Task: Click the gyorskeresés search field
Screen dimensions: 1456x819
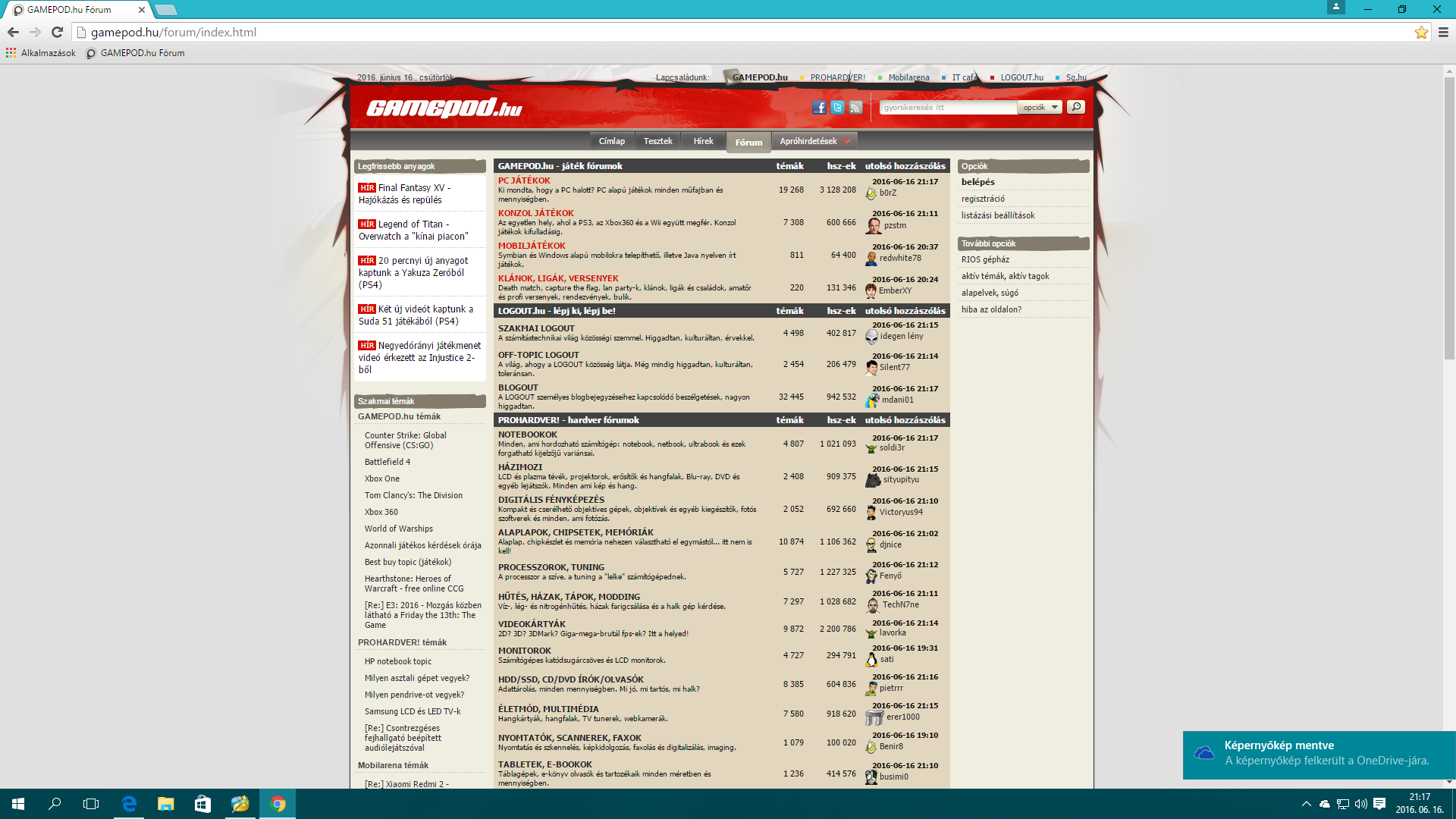Action: [948, 107]
